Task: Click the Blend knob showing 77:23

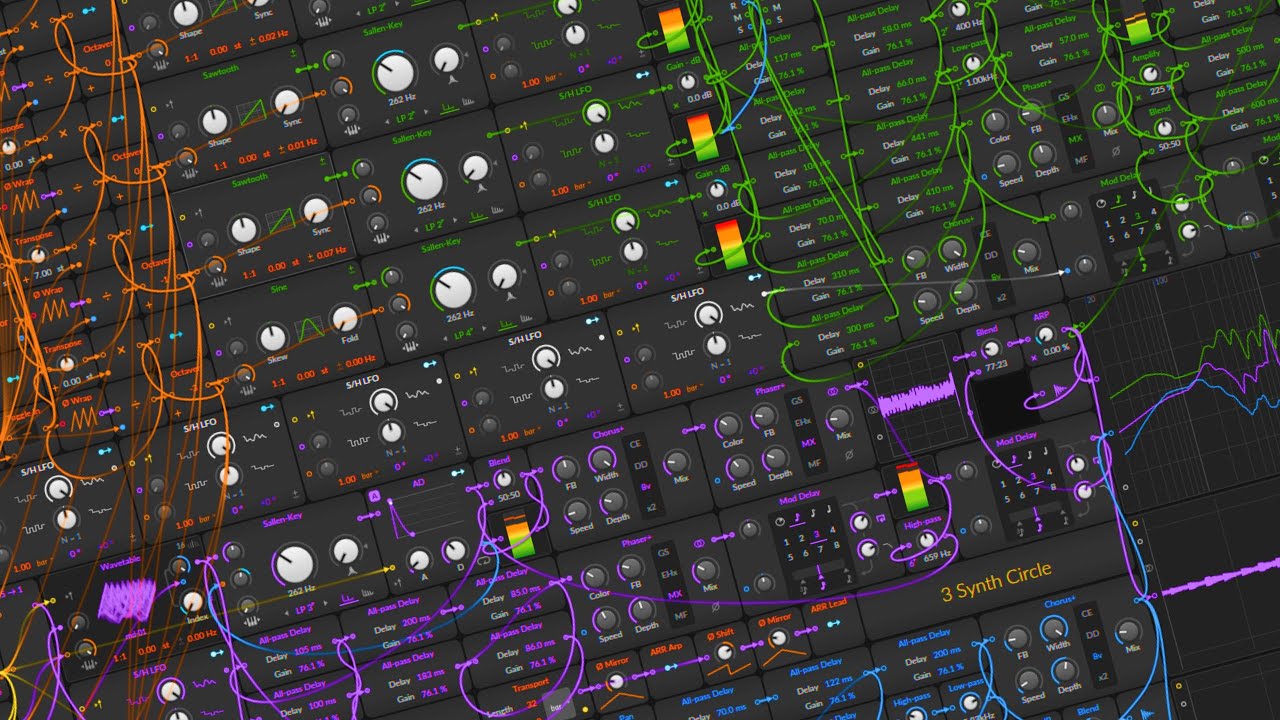Action: [x=990, y=349]
